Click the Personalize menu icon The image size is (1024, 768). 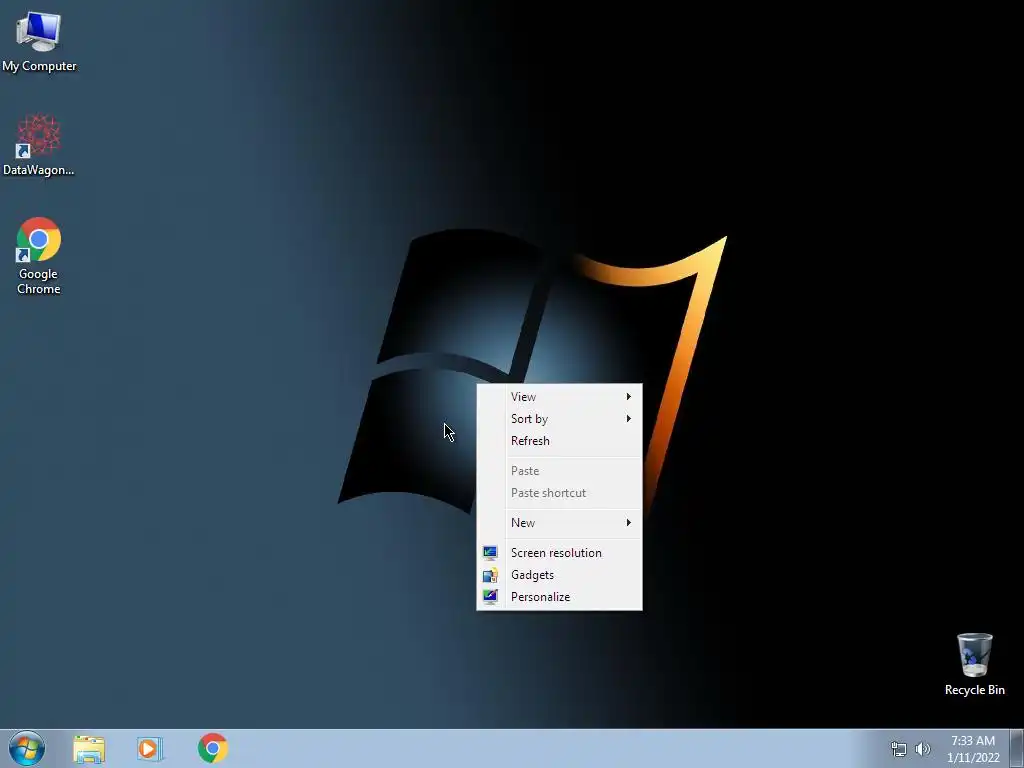click(x=490, y=597)
